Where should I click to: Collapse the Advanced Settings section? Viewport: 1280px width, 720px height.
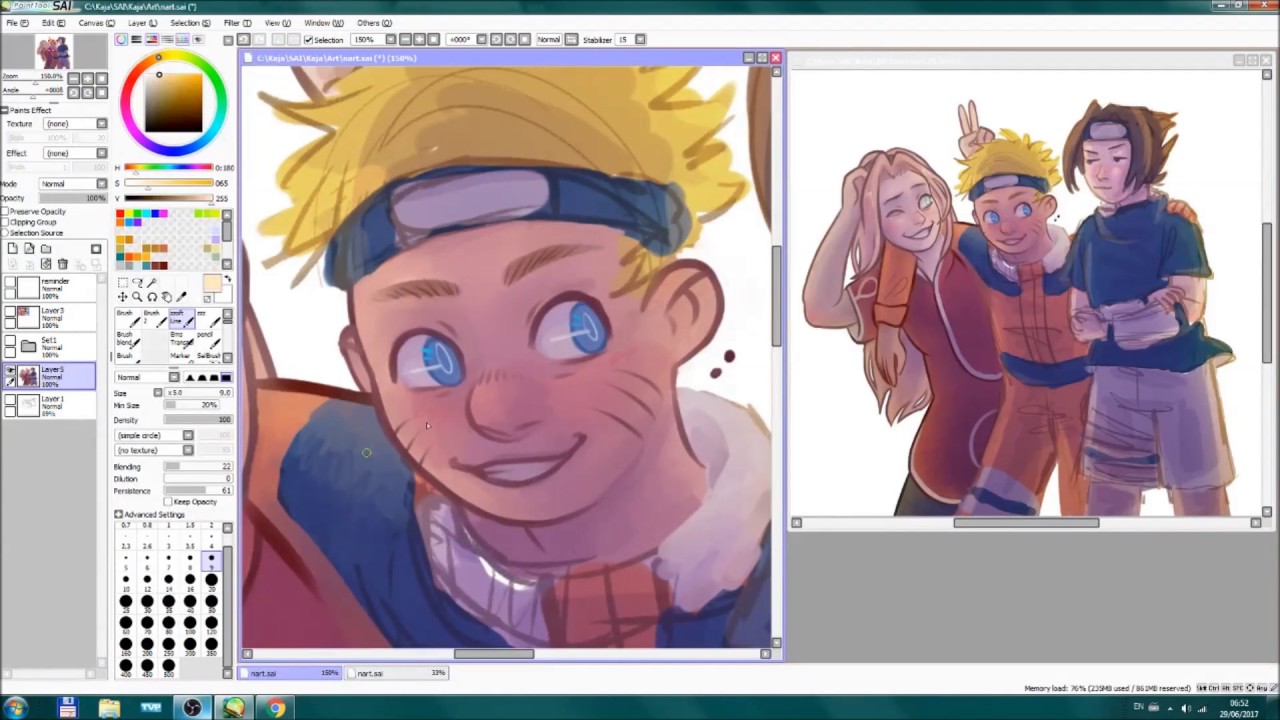click(x=118, y=514)
